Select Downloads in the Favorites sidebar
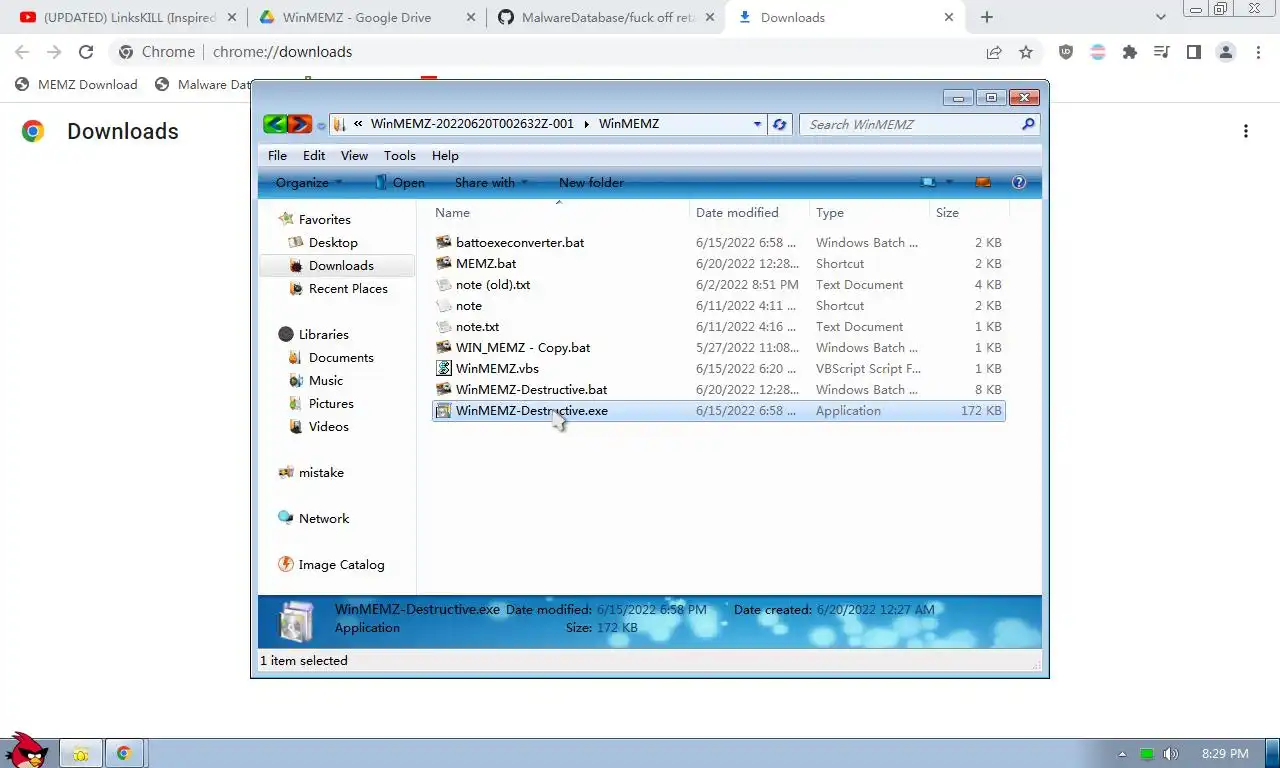Screen dimensions: 1280x768 (x=337, y=265)
